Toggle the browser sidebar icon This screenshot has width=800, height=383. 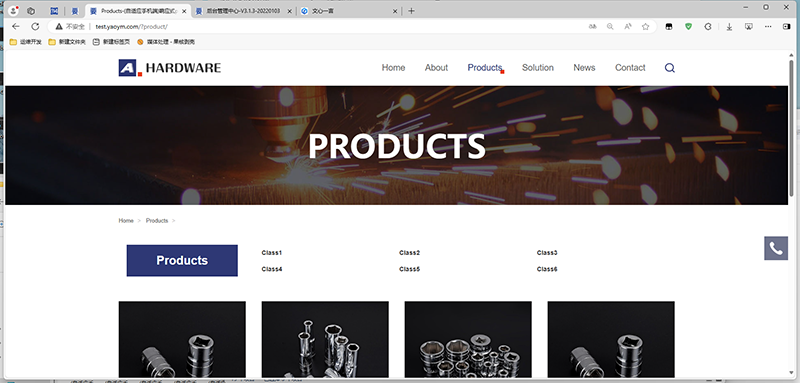tap(786, 27)
